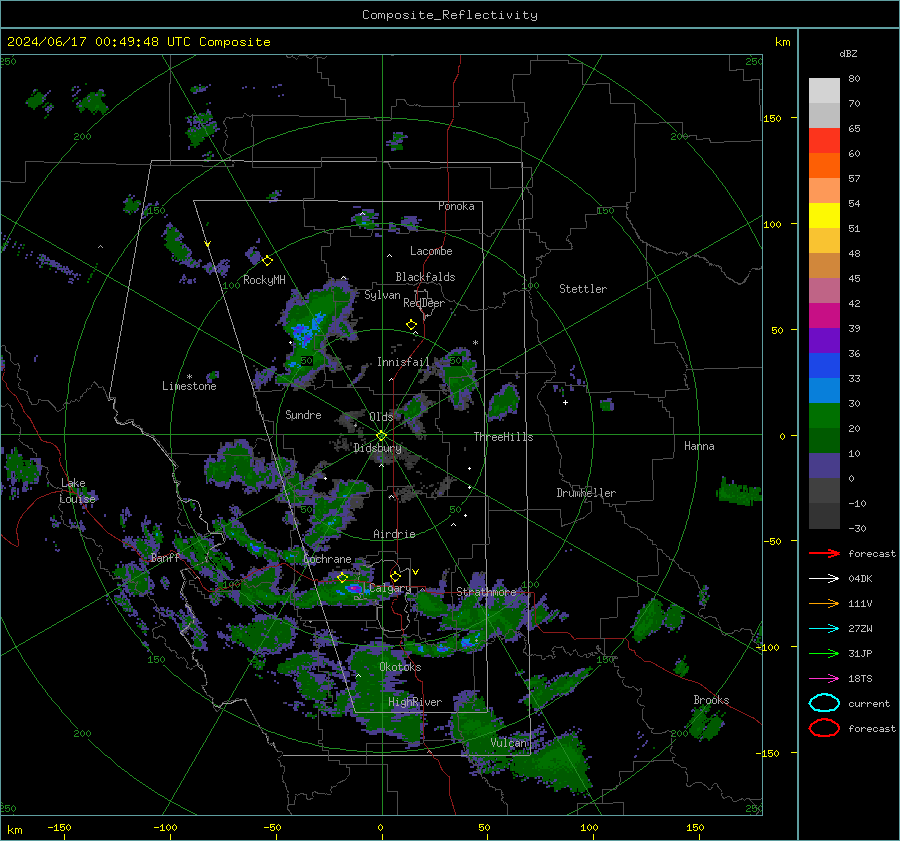This screenshot has height=841, width=900.
Task: Click the yellow radar site marker near Didsbury
Action: [382, 435]
